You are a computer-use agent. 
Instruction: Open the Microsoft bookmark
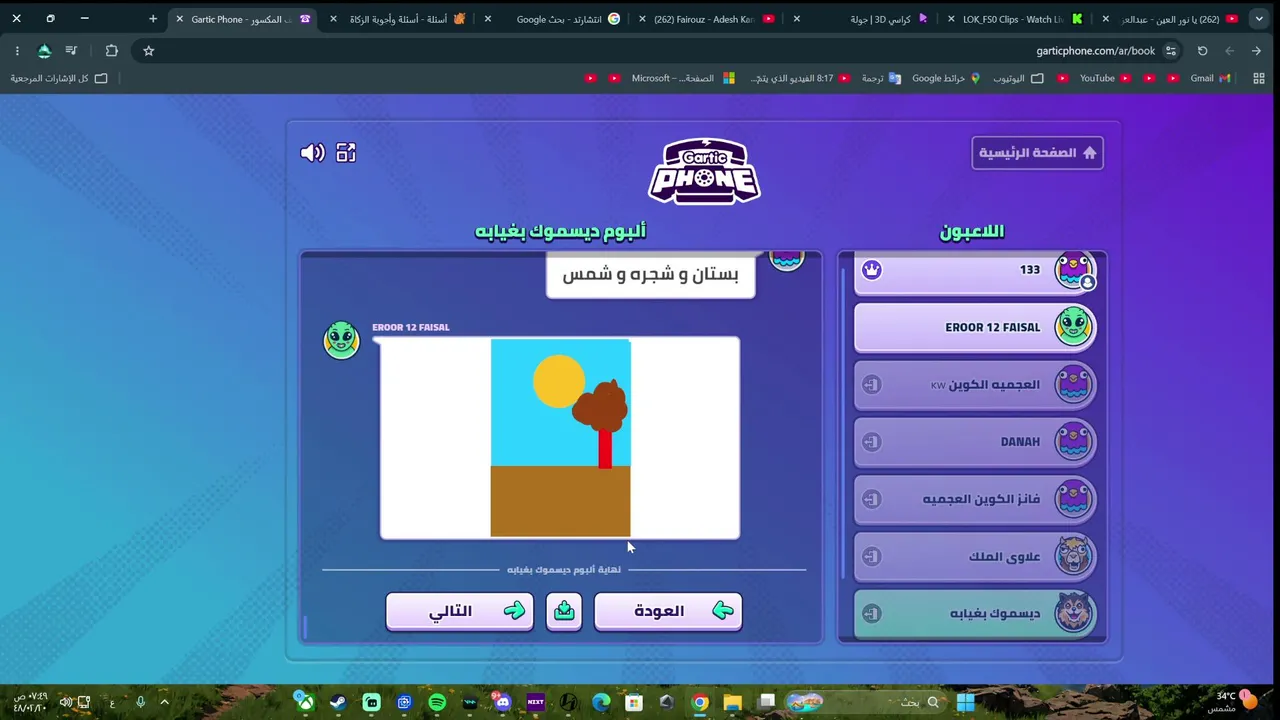[683, 78]
